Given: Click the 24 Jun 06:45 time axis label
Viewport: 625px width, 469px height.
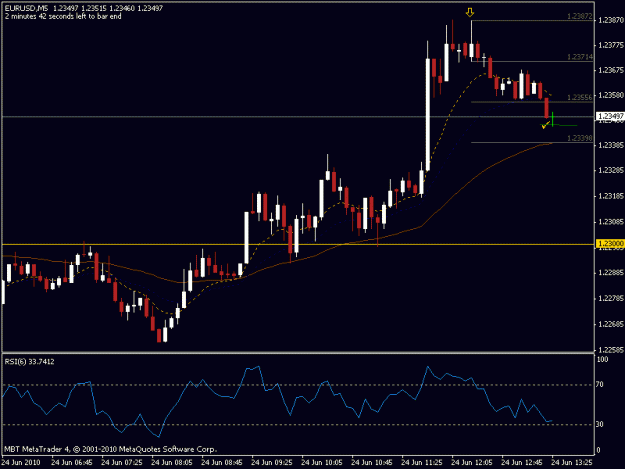Looking at the screenshot, I should pos(72,463).
